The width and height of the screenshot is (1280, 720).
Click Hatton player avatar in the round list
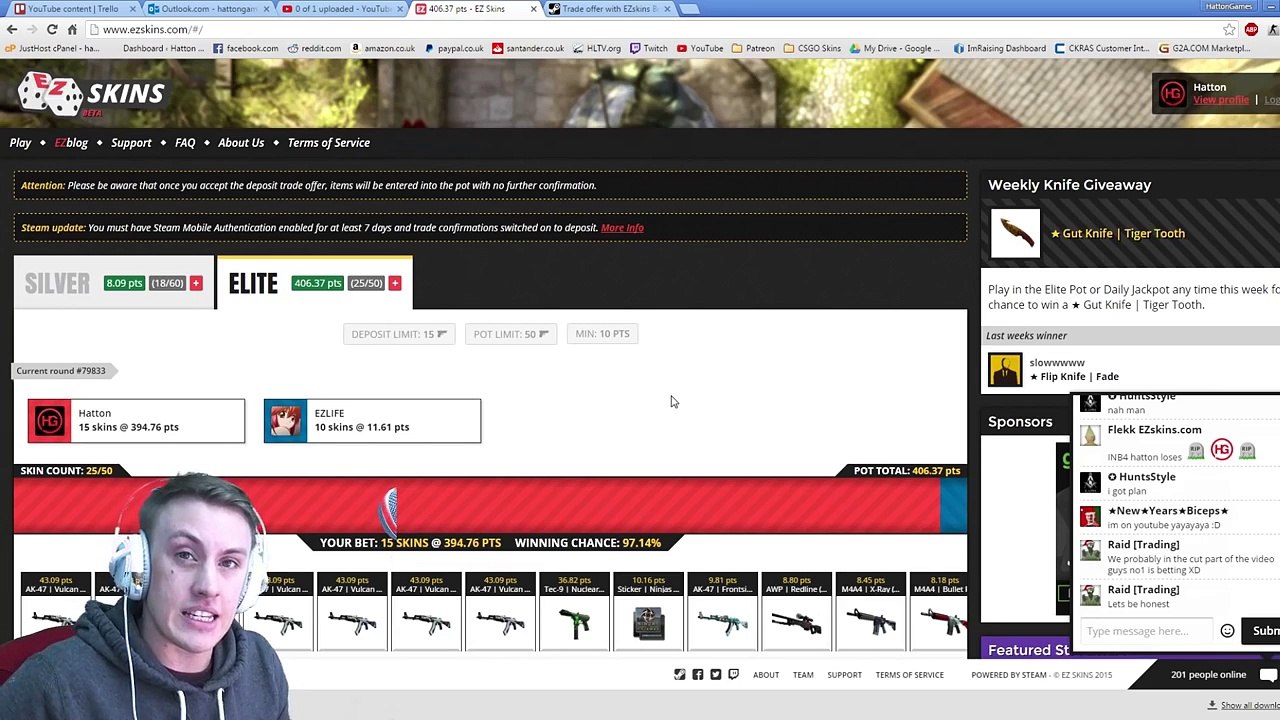[49, 421]
